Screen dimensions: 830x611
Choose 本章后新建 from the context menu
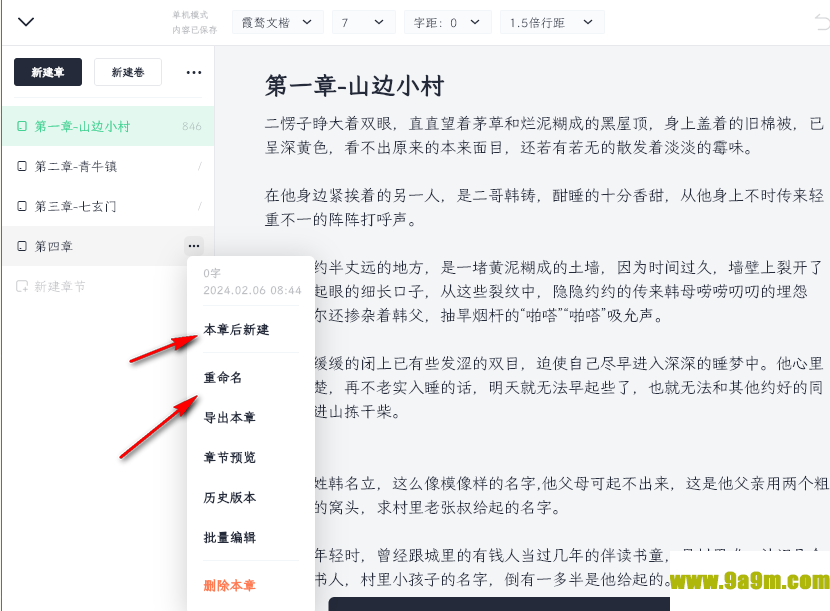(x=236, y=330)
